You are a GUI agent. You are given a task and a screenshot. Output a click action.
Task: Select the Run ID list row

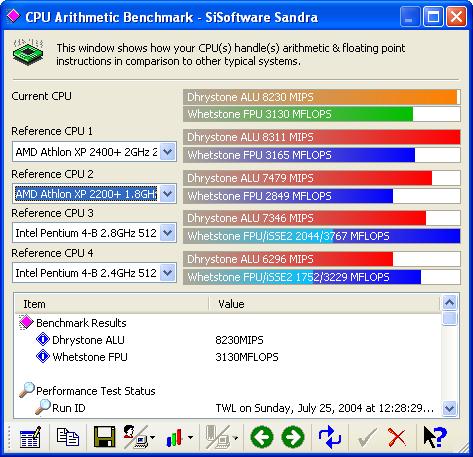point(228,408)
